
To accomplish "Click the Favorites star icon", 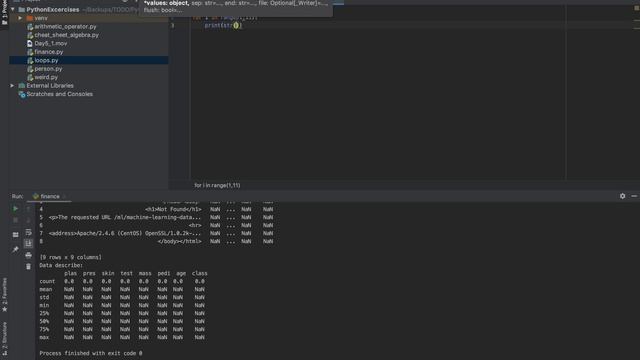I will pos(4,309).
